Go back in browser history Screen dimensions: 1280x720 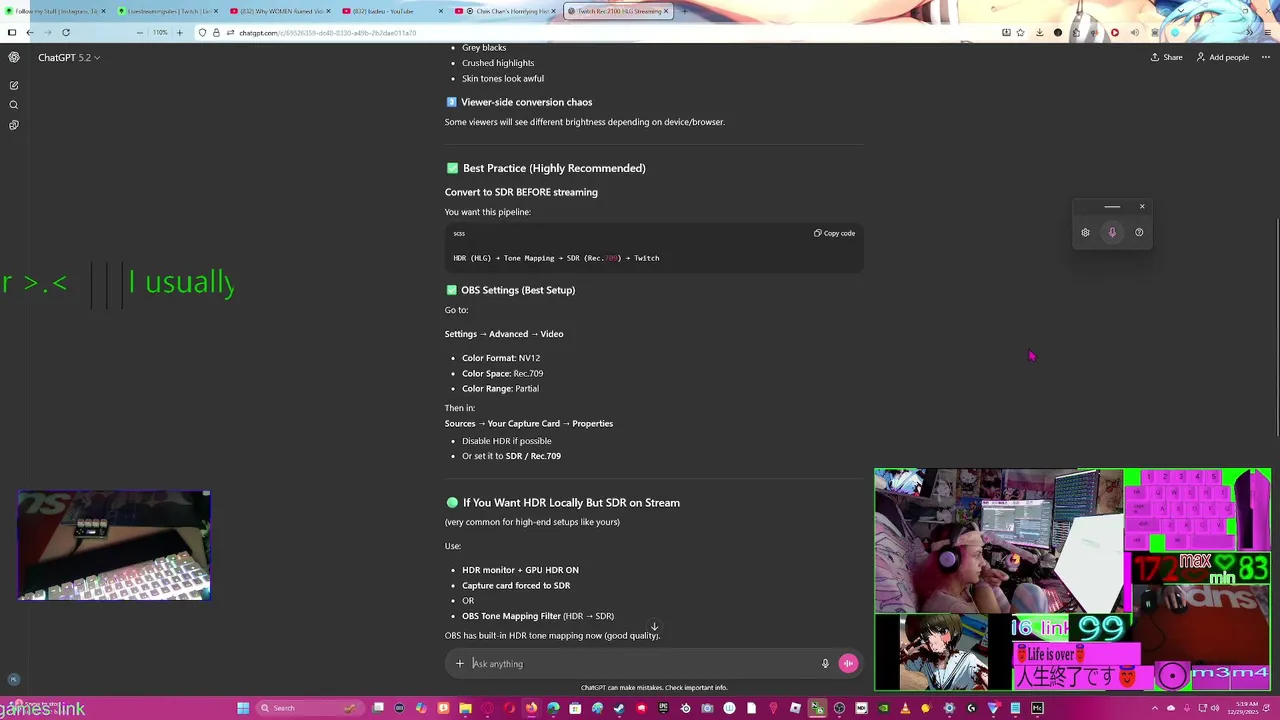pyautogui.click(x=30, y=32)
